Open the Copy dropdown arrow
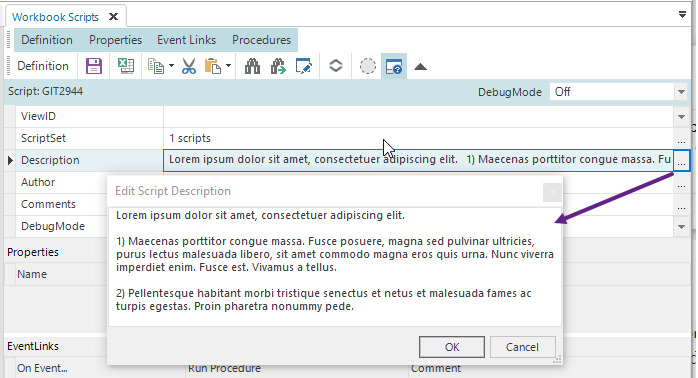 (171, 66)
